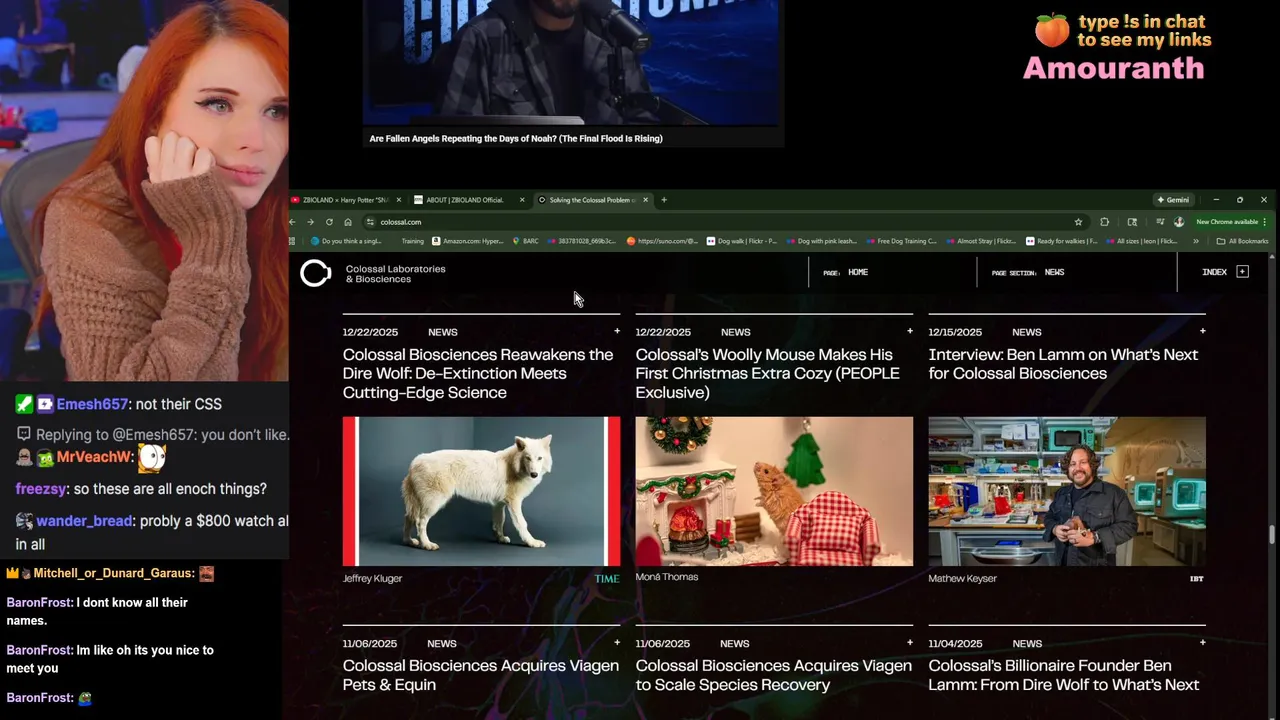The image size is (1280, 720).
Task: Open the Gemini button in Chrome
Action: (x=1173, y=200)
